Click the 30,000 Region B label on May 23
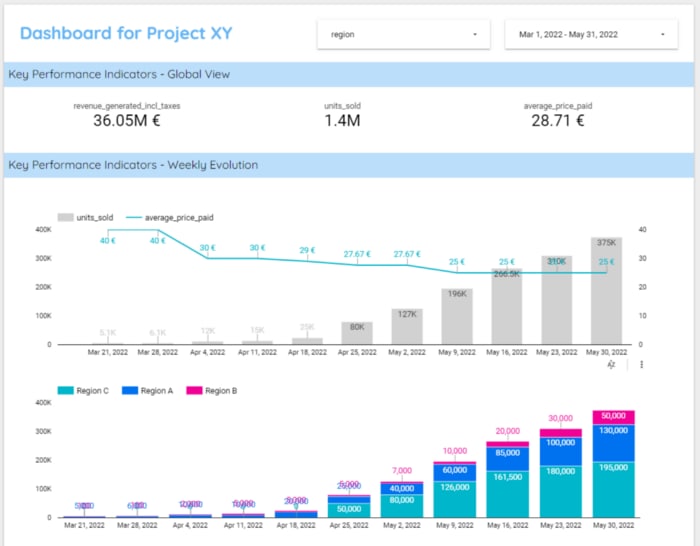The height and width of the screenshot is (546, 700). click(560, 418)
